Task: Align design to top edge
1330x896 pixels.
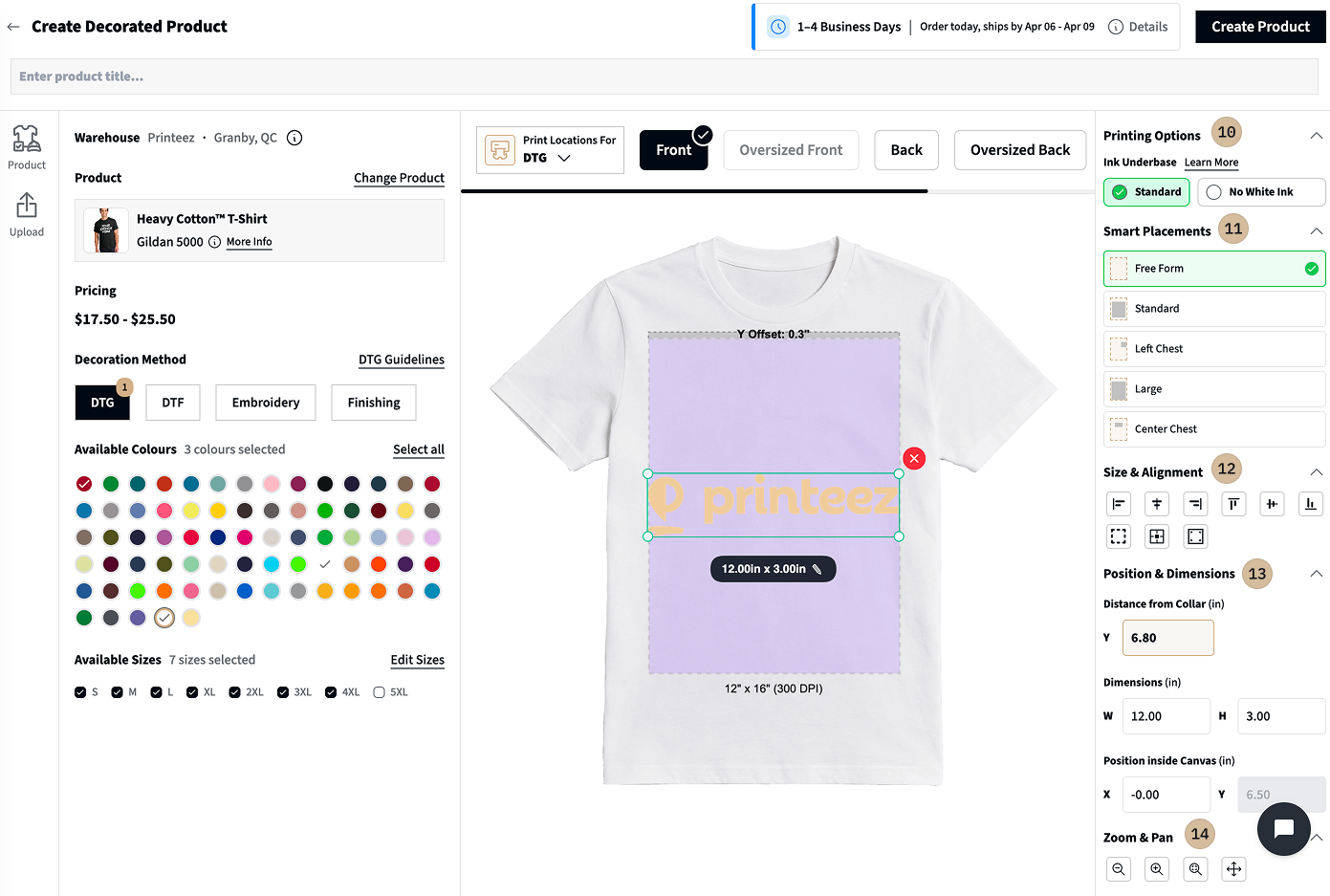Action: tap(1233, 504)
